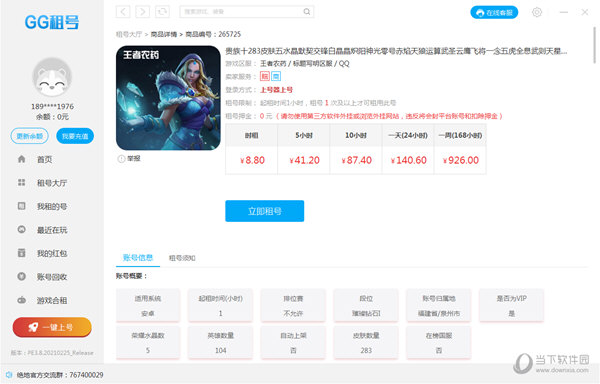This screenshot has height=384, width=600.
Task: Click the 皮肤数量 283 info card
Action: pos(366,343)
